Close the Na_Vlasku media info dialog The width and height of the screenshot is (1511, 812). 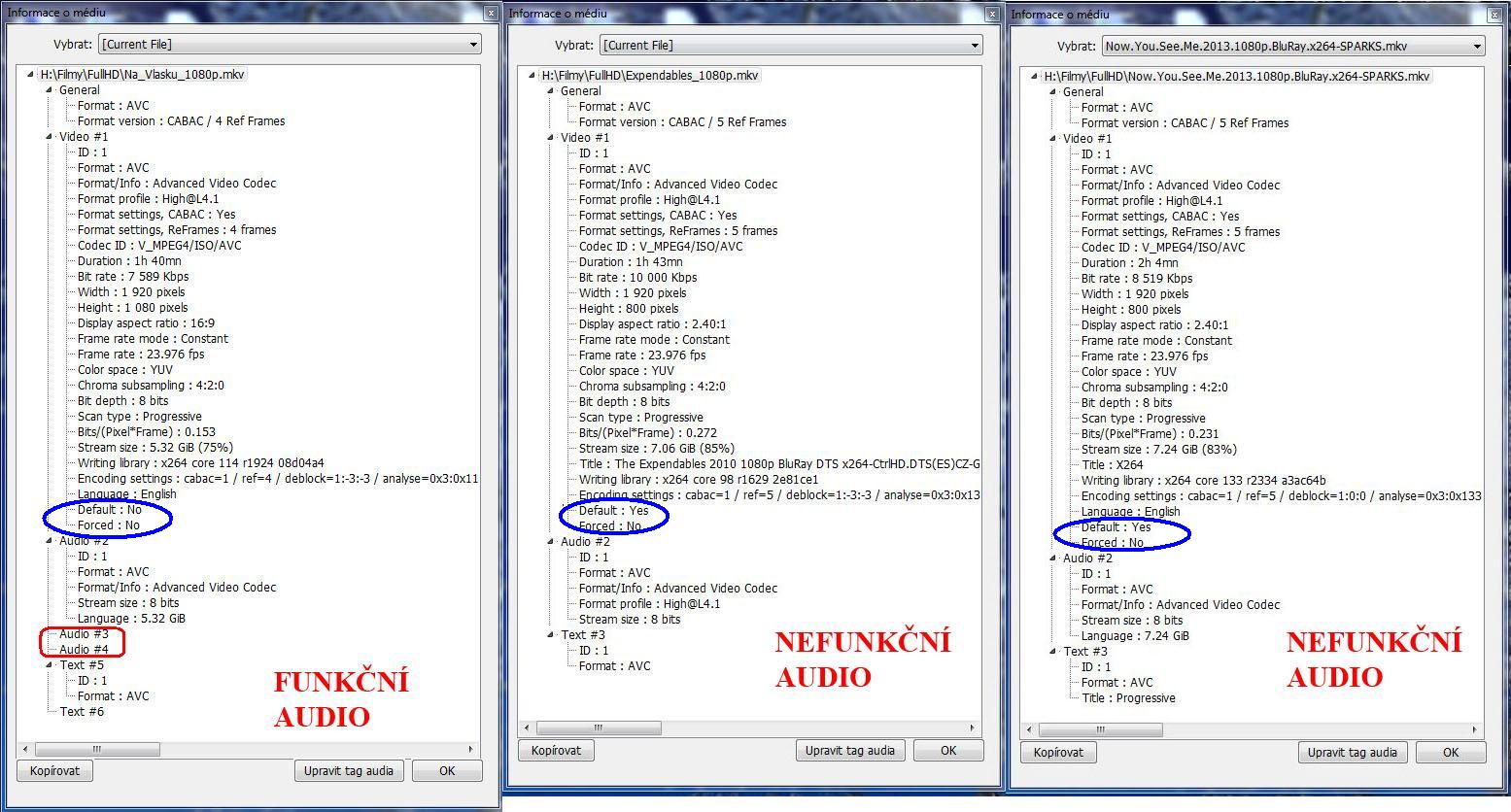click(490, 14)
